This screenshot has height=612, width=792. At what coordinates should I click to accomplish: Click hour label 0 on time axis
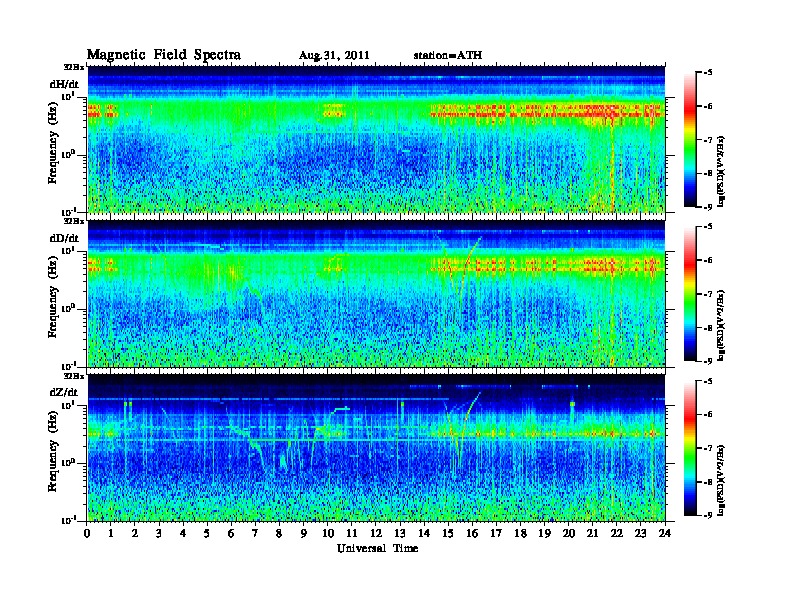click(x=87, y=533)
